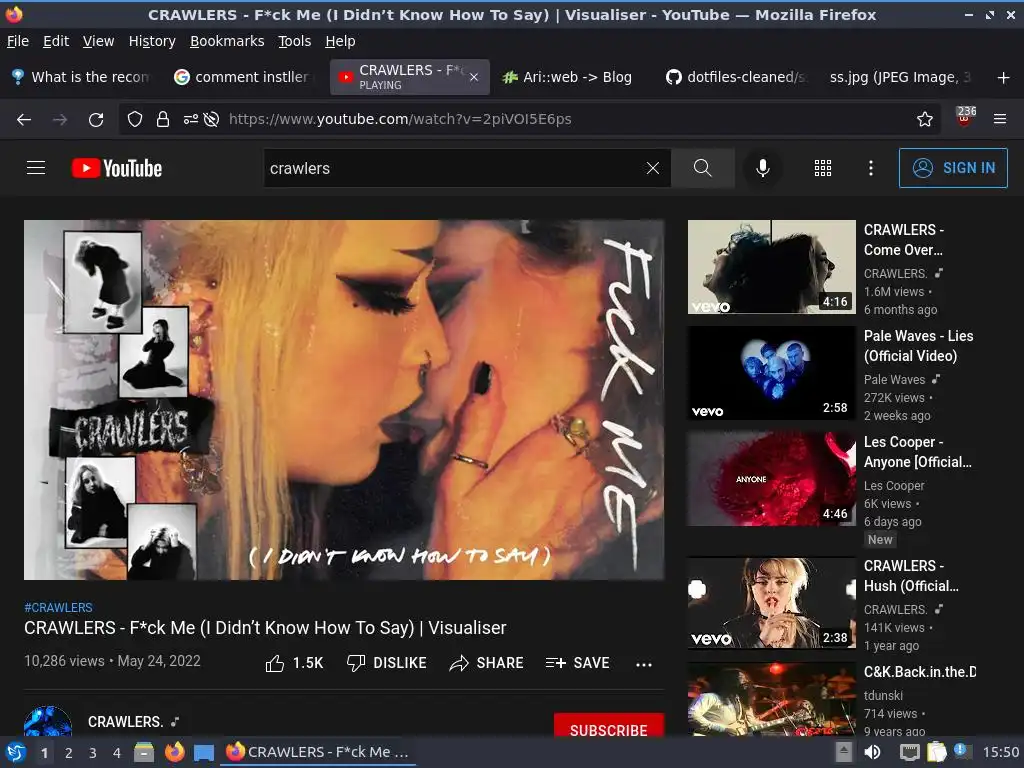Show hidden tray icons with the arrow
The height and width of the screenshot is (768, 1024).
coord(844,752)
